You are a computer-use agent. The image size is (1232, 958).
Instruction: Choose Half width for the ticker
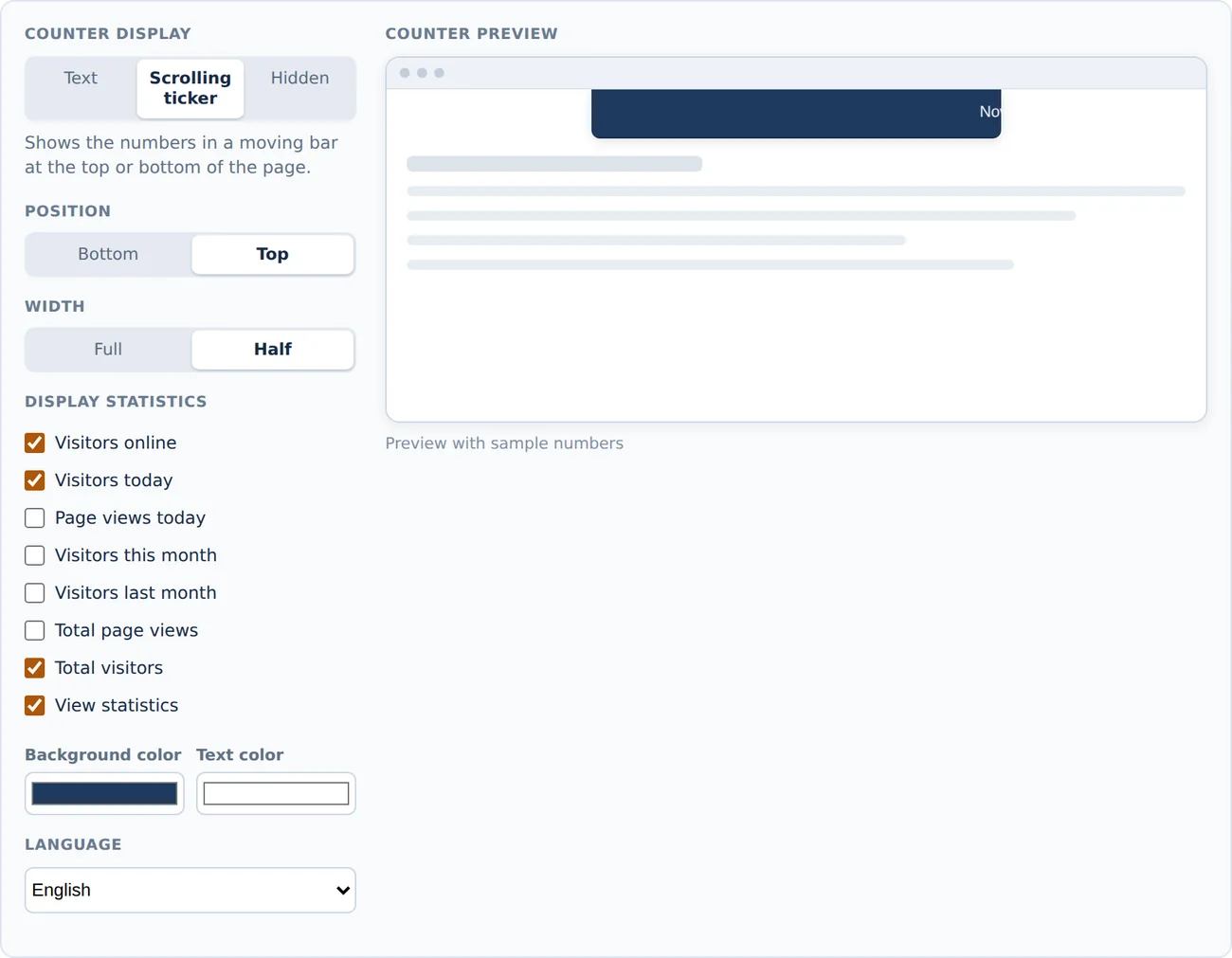point(273,349)
